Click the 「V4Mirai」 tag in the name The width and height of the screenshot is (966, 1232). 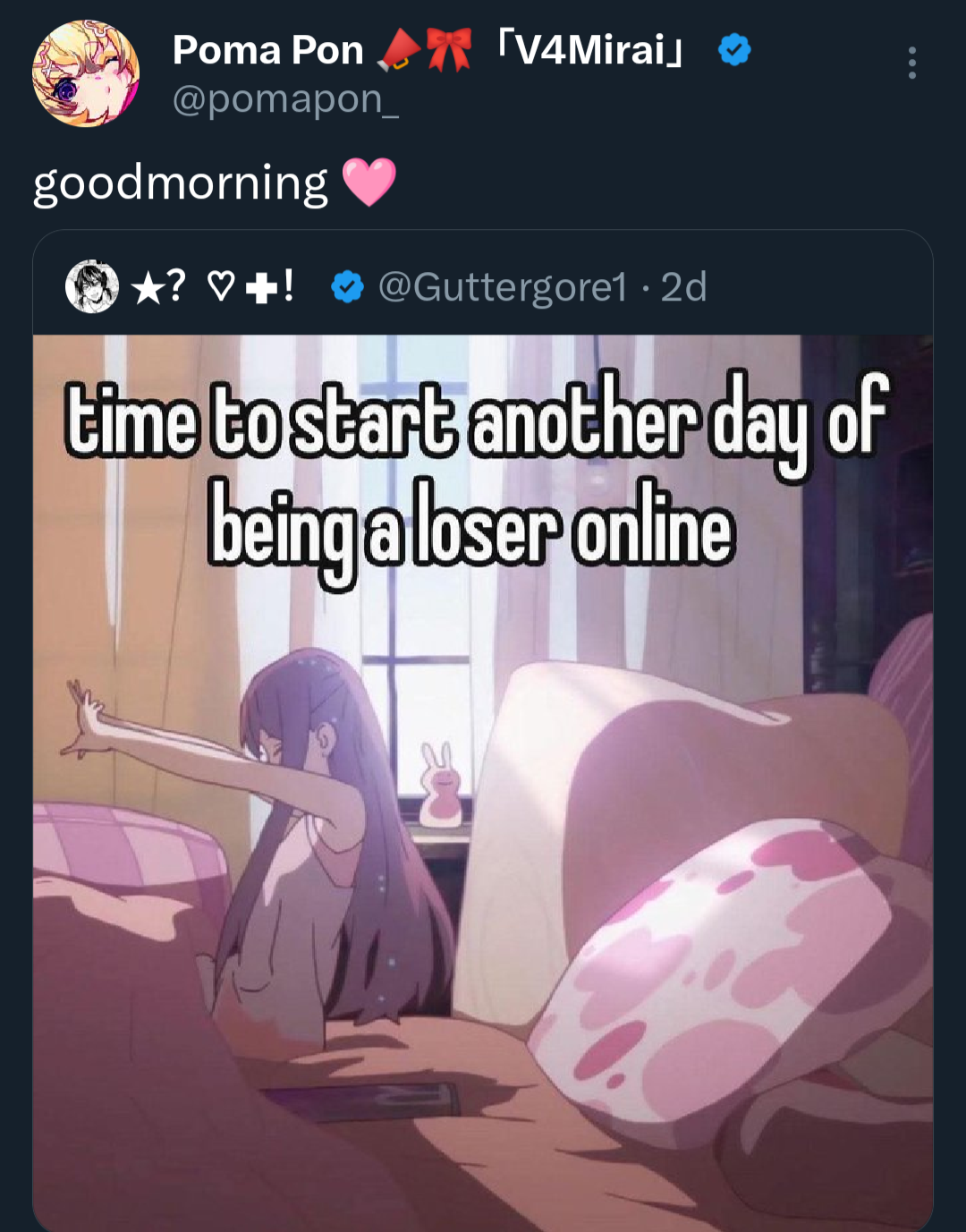[x=591, y=50]
